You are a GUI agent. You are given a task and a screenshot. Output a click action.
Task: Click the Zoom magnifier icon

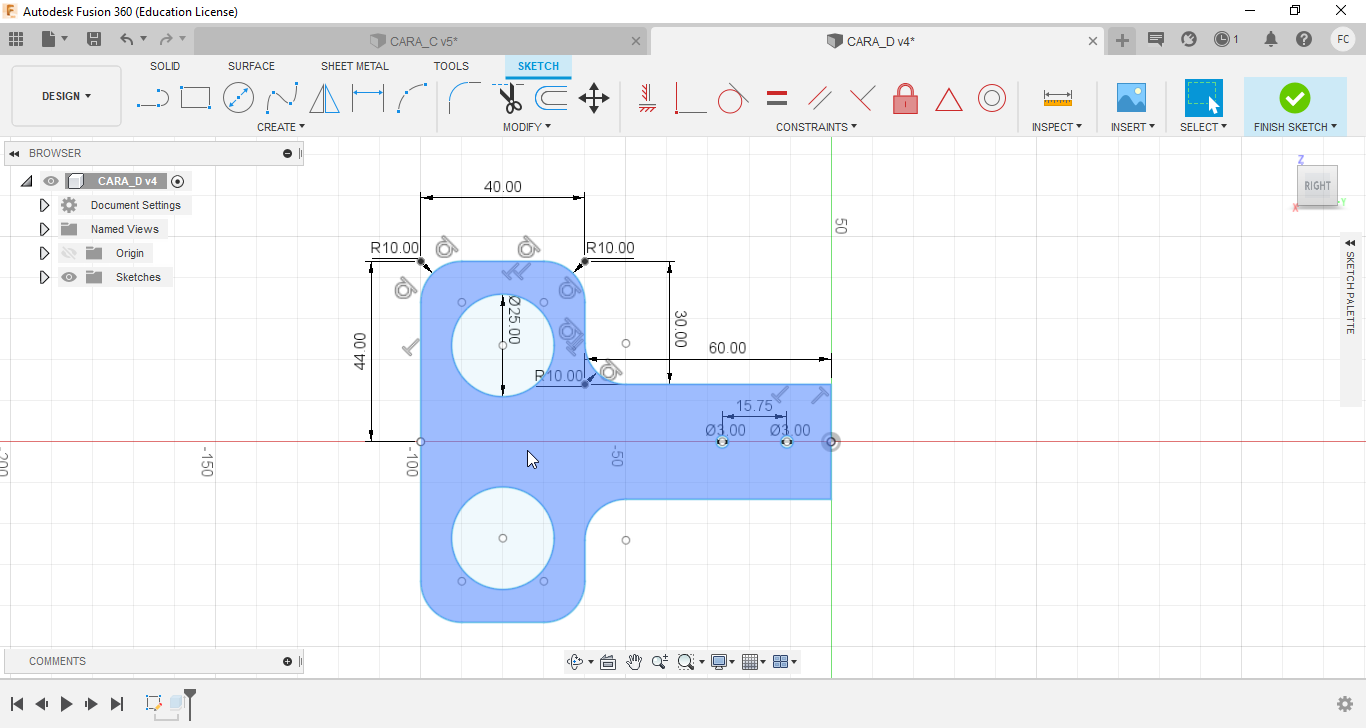pyautogui.click(x=660, y=661)
